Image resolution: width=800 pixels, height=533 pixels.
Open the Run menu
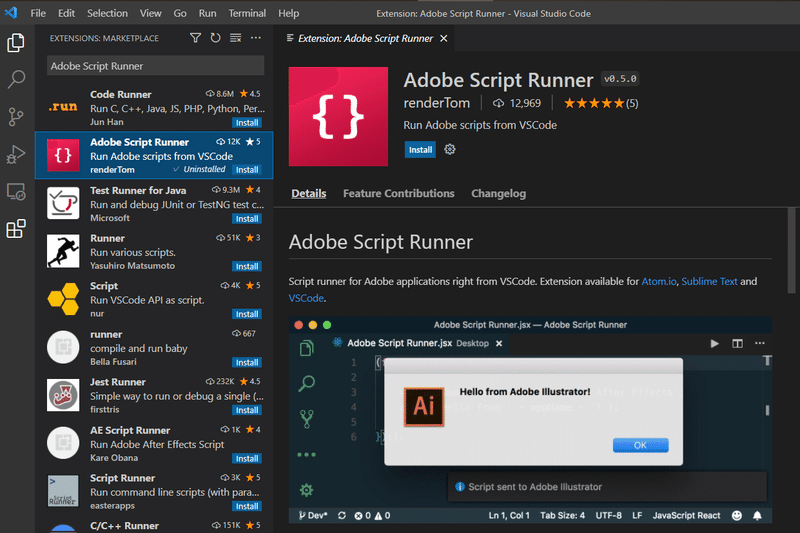[207, 13]
